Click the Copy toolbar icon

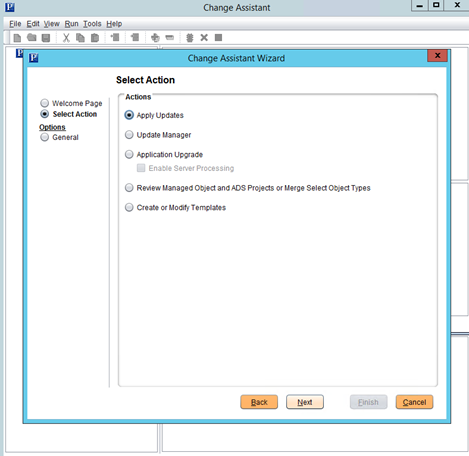tap(80, 38)
